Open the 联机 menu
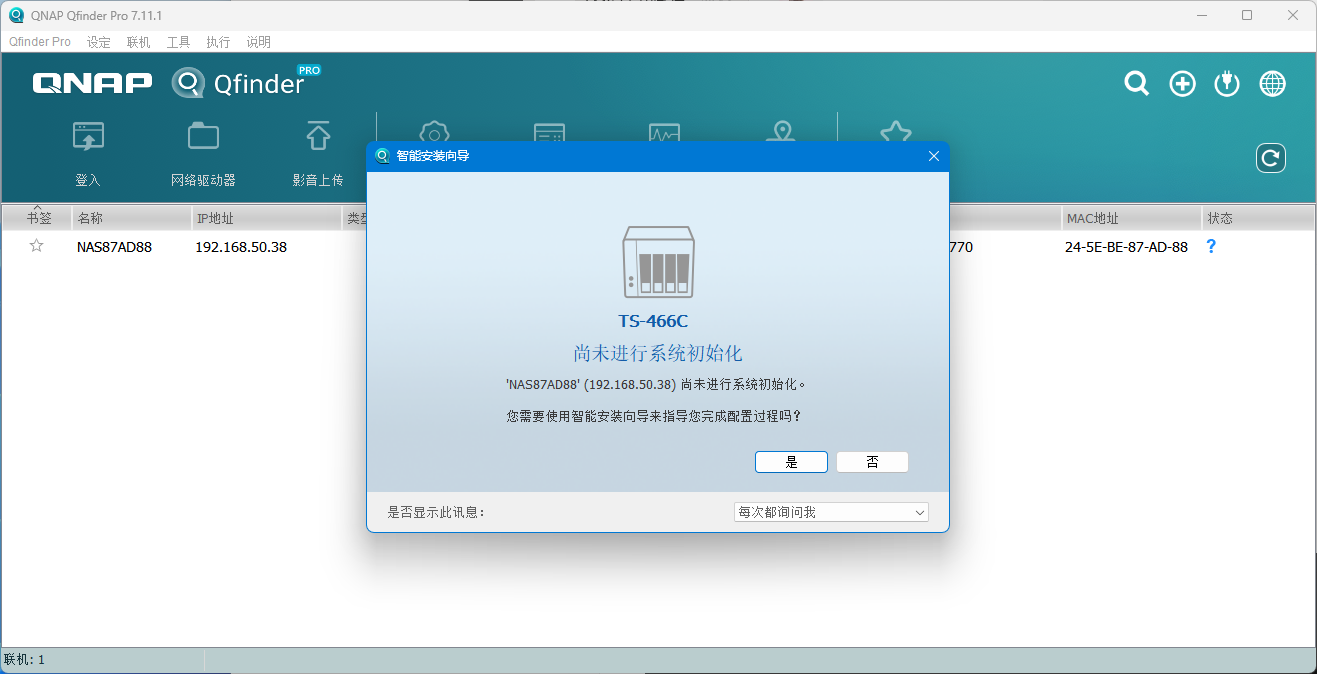 point(138,42)
